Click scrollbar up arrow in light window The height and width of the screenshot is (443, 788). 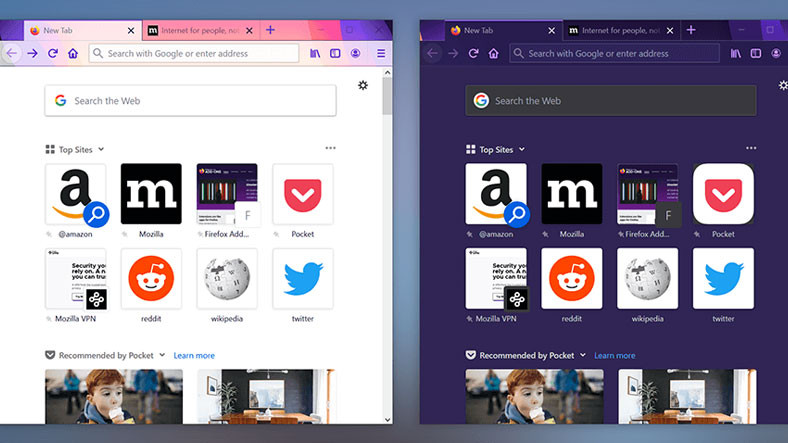(387, 73)
